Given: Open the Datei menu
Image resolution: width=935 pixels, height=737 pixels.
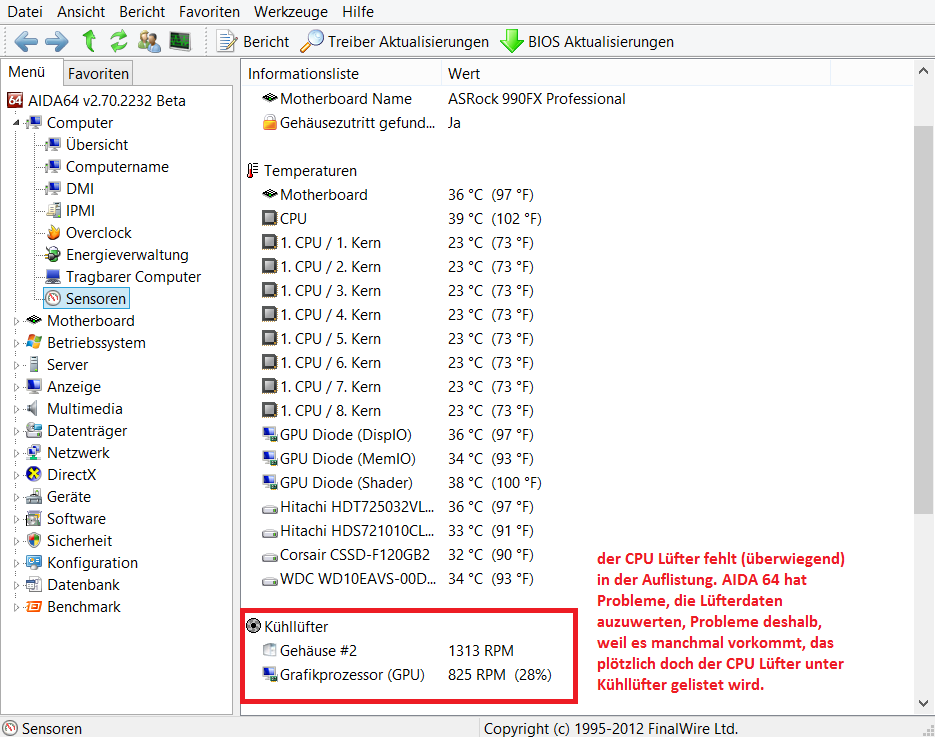Looking at the screenshot, I should point(25,11).
